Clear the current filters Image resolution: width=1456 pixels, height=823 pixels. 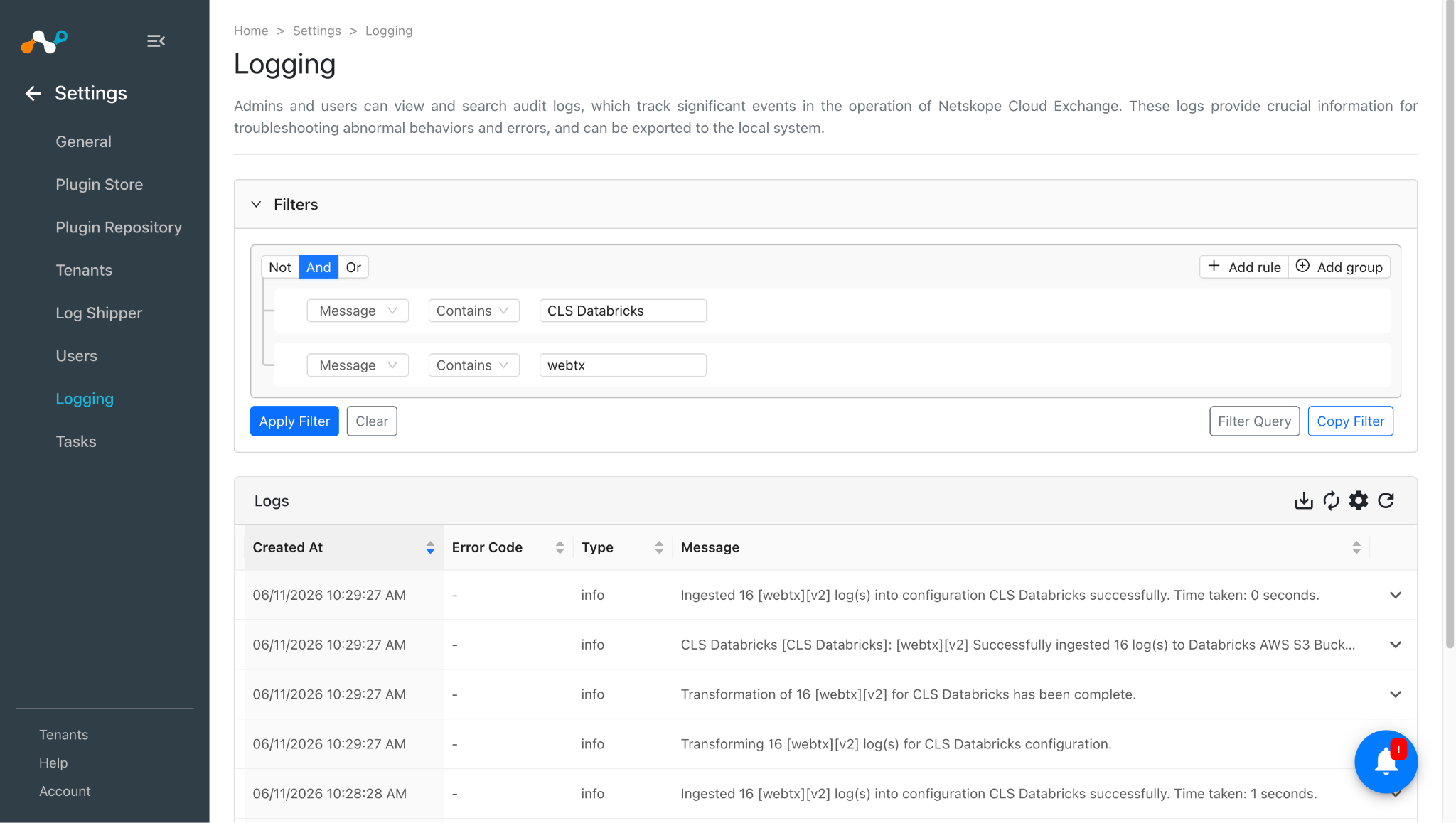(x=372, y=421)
